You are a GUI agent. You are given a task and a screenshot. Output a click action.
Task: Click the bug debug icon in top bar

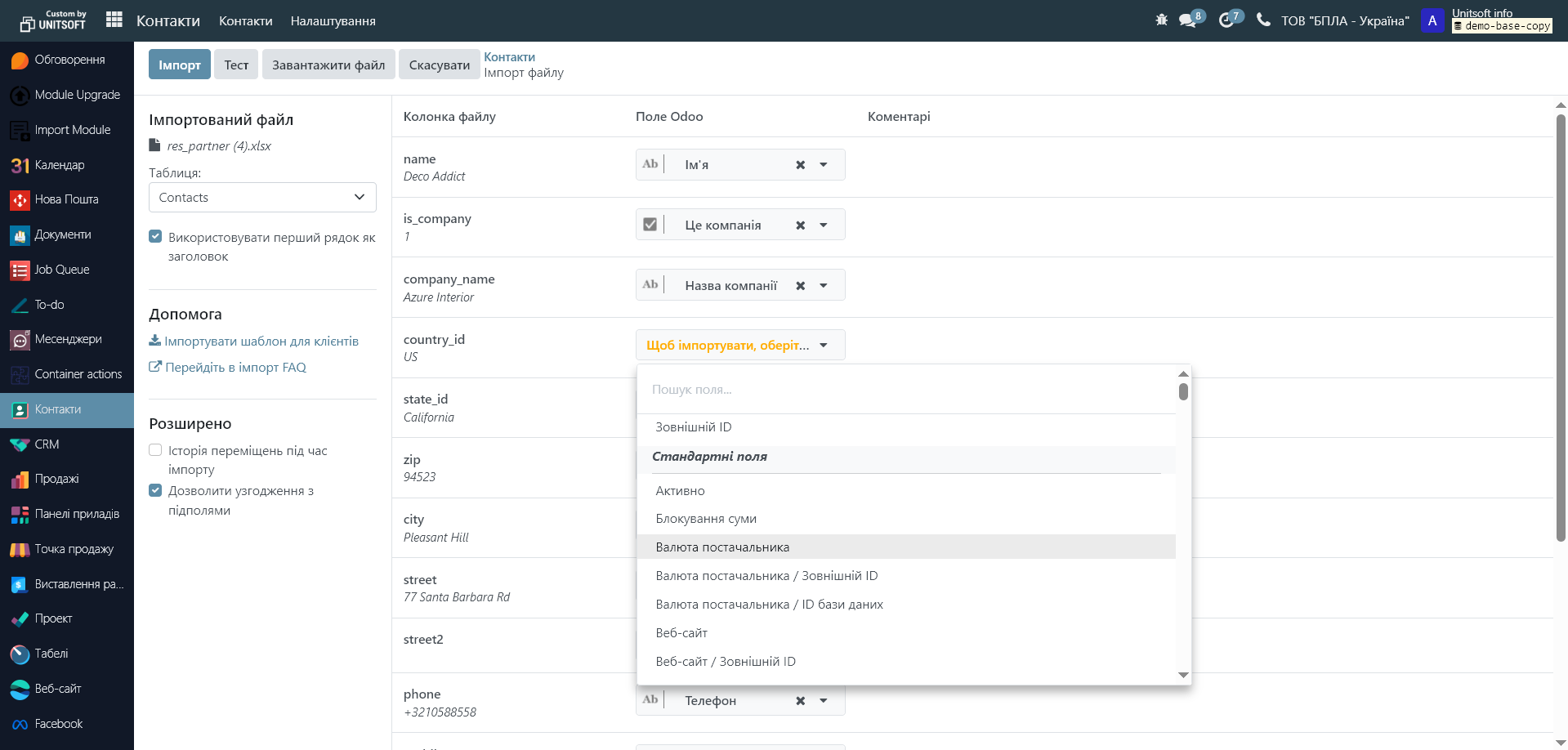click(x=1161, y=20)
